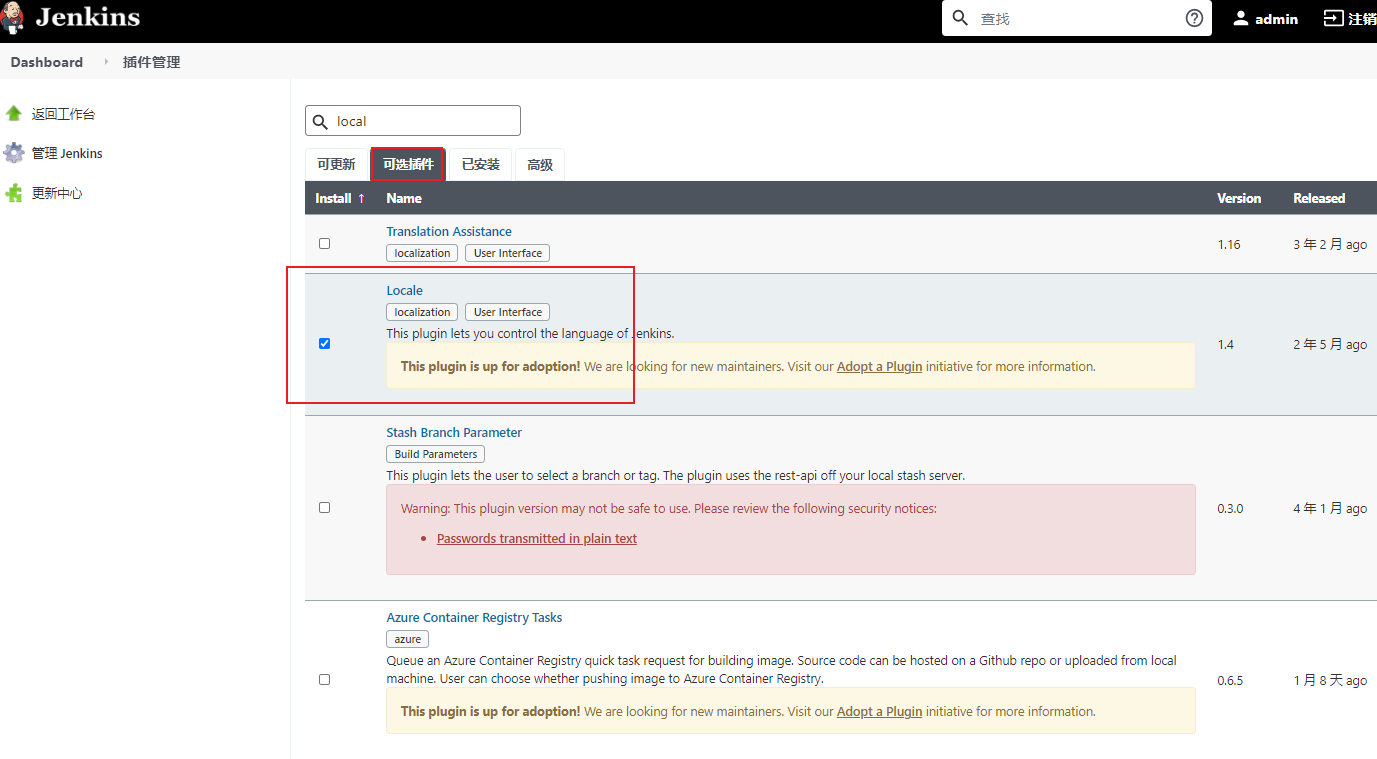Click the Jenkins title text in header
Viewport: 1377px width, 759px height.
(88, 17)
